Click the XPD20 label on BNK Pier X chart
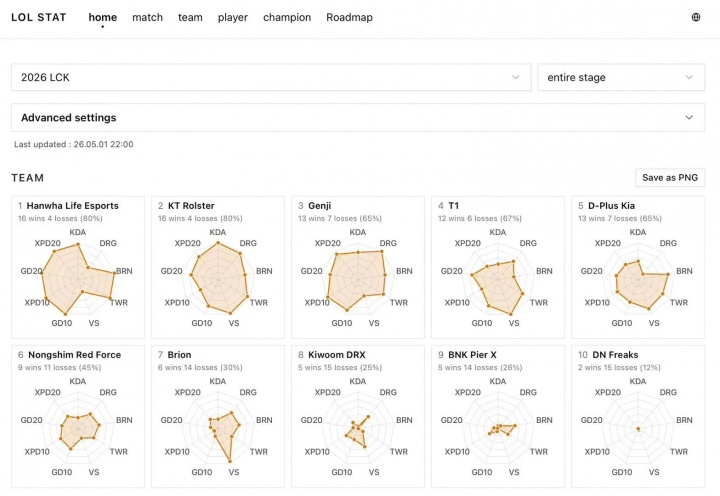 [467, 392]
